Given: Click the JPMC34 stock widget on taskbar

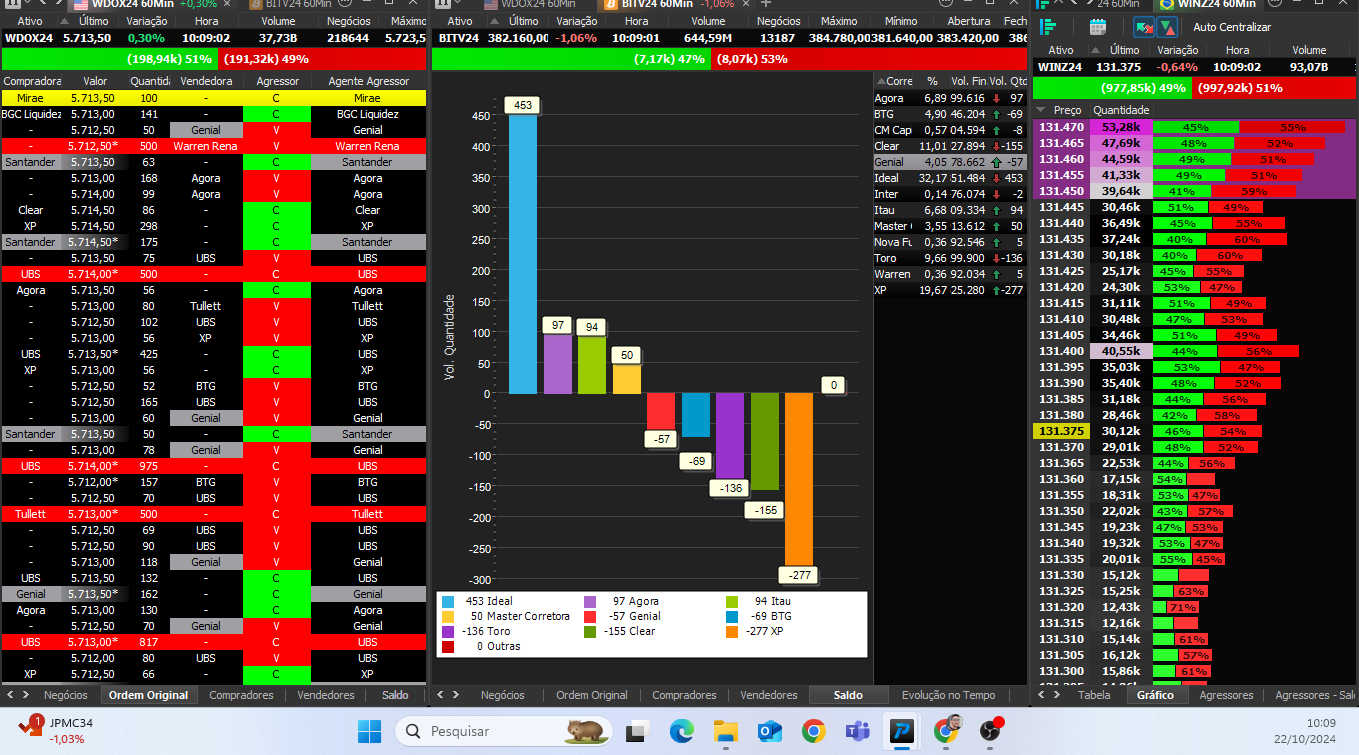Looking at the screenshot, I should pos(60,731).
